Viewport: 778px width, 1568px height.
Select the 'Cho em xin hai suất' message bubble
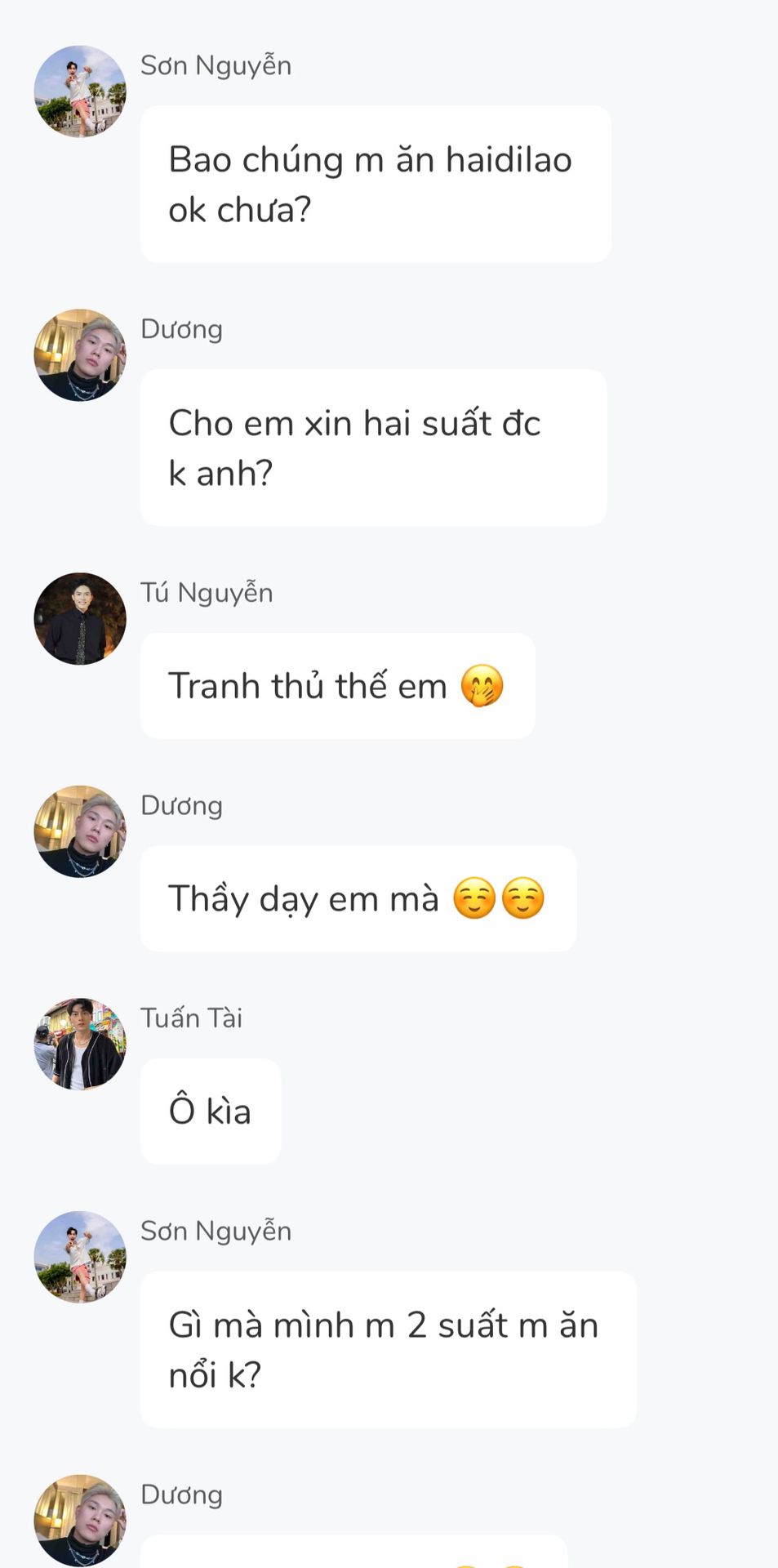click(x=373, y=448)
